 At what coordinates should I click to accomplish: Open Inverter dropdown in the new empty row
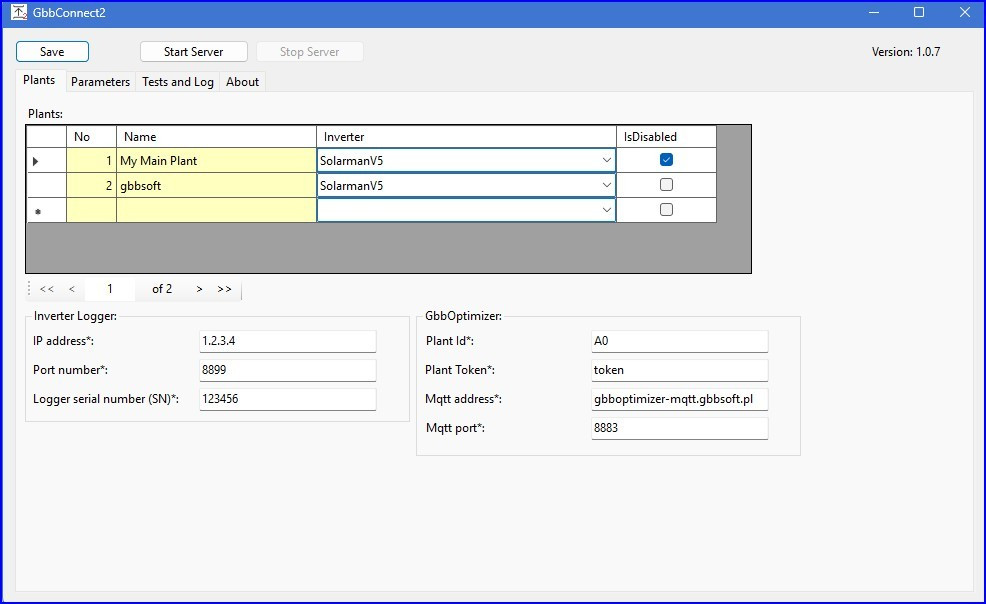pyautogui.click(x=606, y=210)
